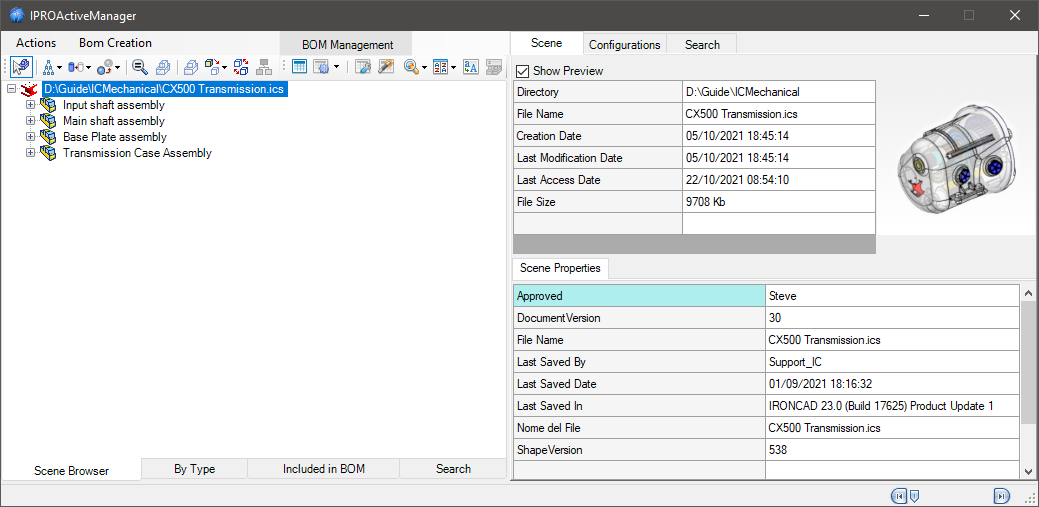Expand the Transmission Case Assembly node

[x=30, y=152]
